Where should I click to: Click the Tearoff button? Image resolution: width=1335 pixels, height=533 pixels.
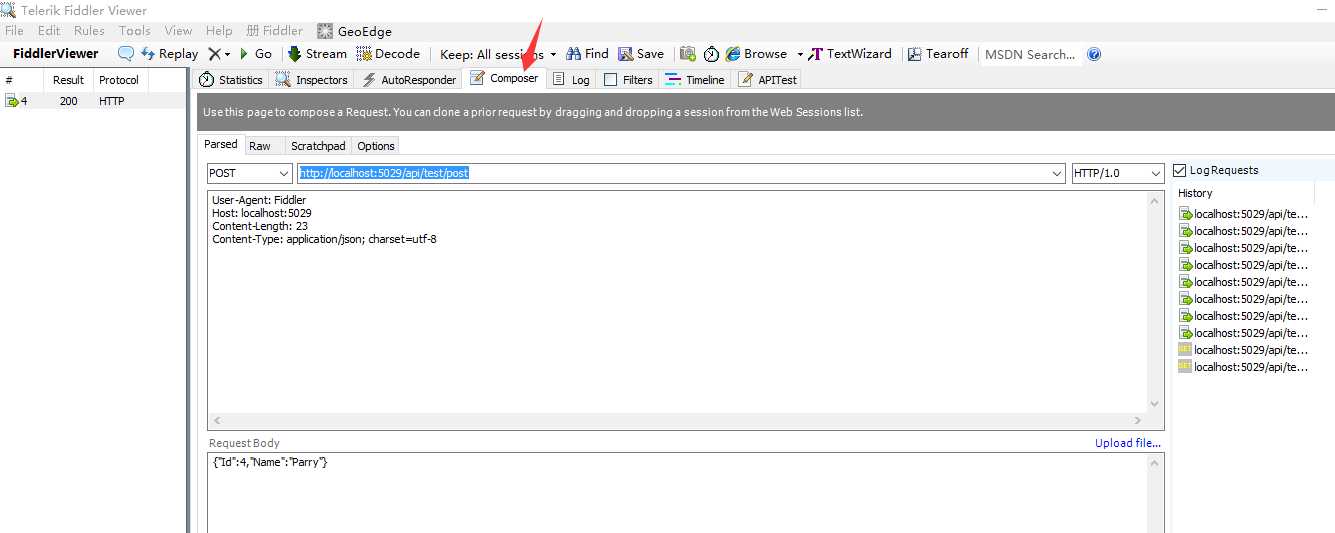pyautogui.click(x=938, y=54)
